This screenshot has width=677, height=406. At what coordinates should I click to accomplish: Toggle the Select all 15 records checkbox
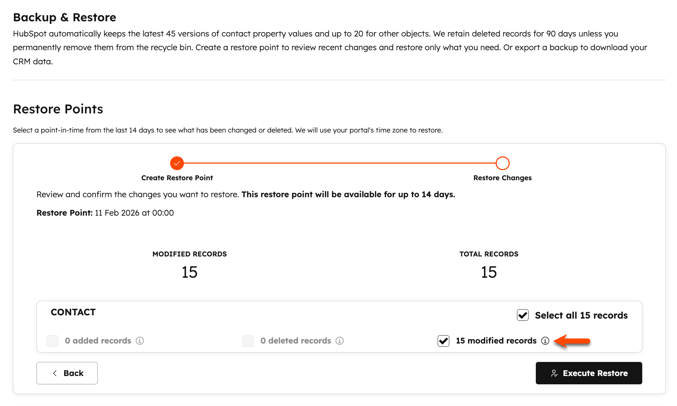click(523, 315)
